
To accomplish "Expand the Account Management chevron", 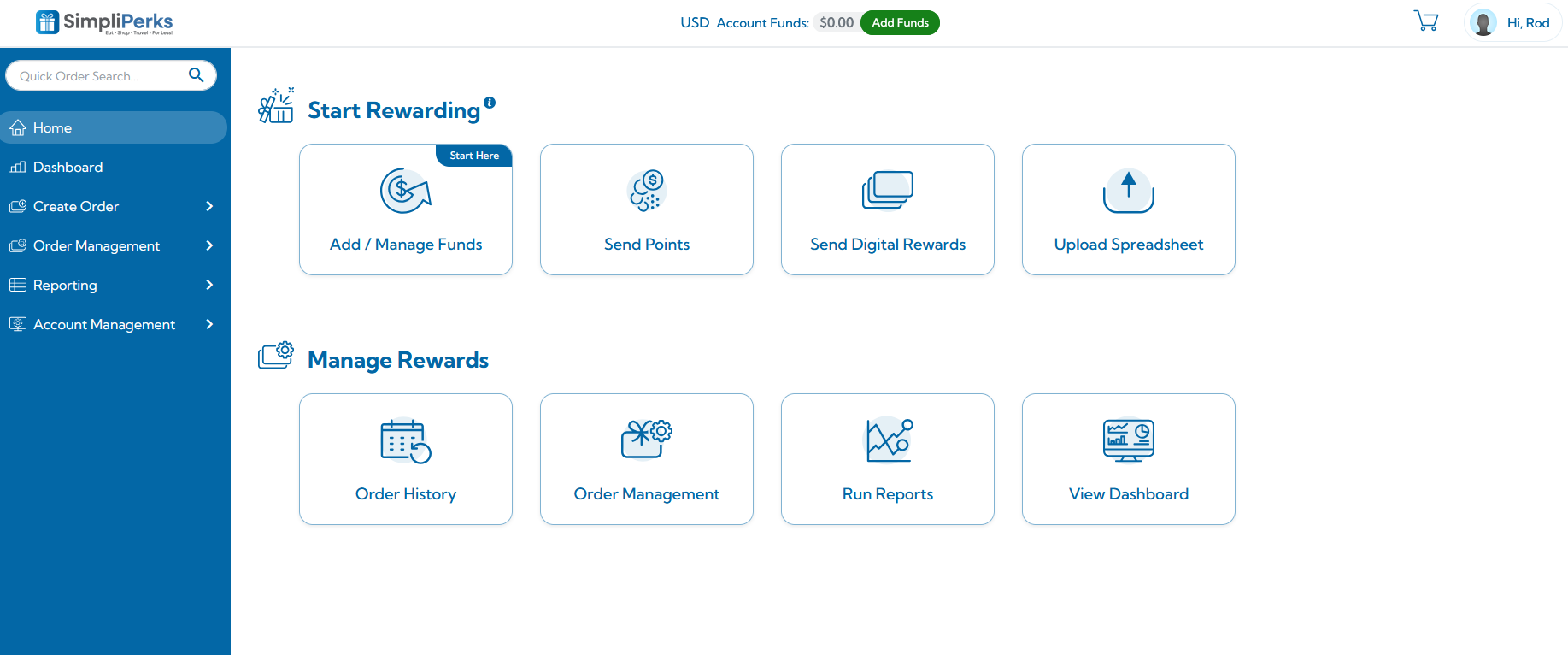I will (209, 324).
